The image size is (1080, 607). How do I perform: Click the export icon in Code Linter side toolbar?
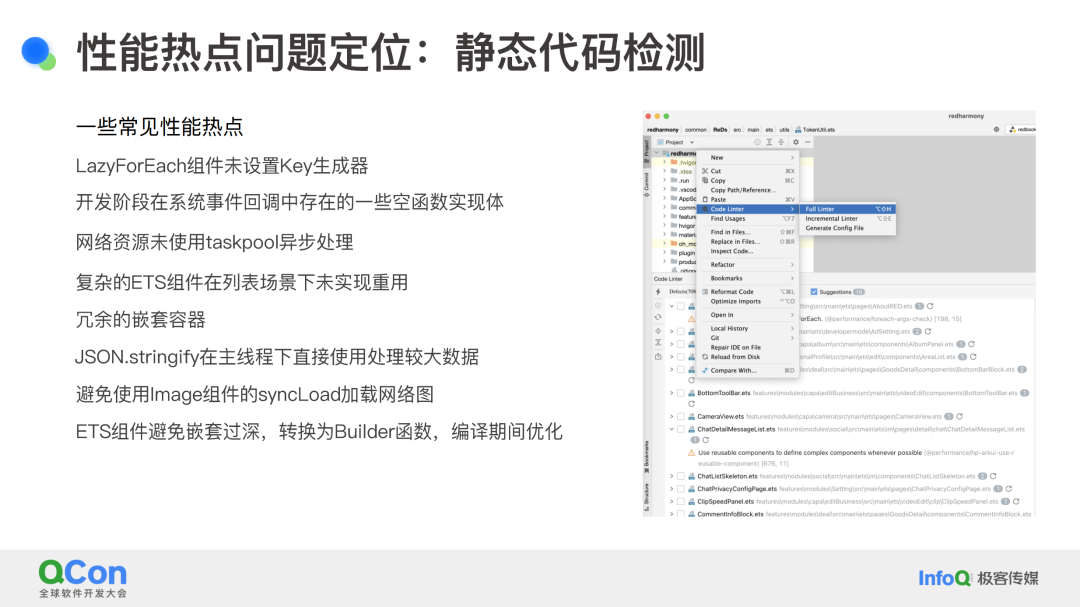(x=658, y=357)
